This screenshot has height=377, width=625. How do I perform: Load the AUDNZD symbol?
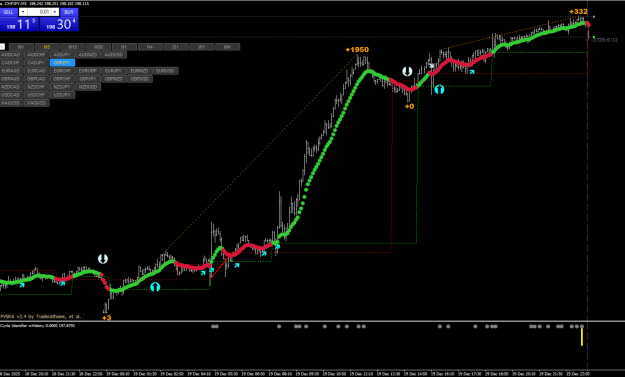pos(88,55)
